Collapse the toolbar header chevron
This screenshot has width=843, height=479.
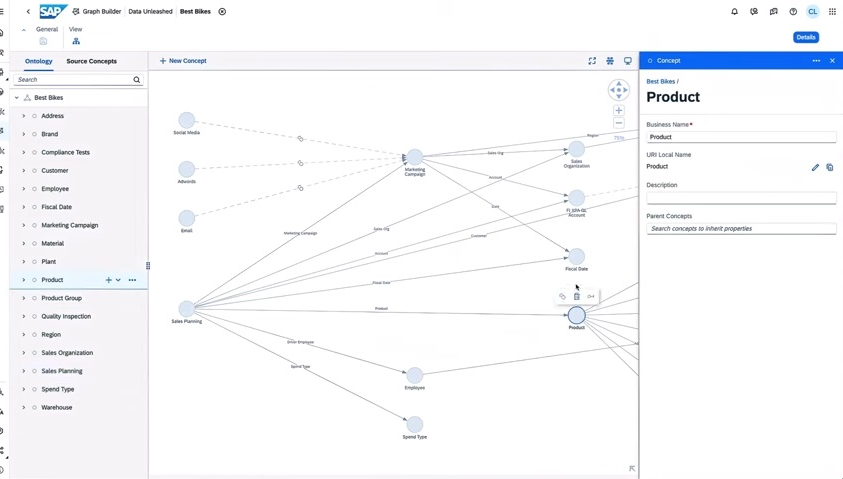pos(24,30)
